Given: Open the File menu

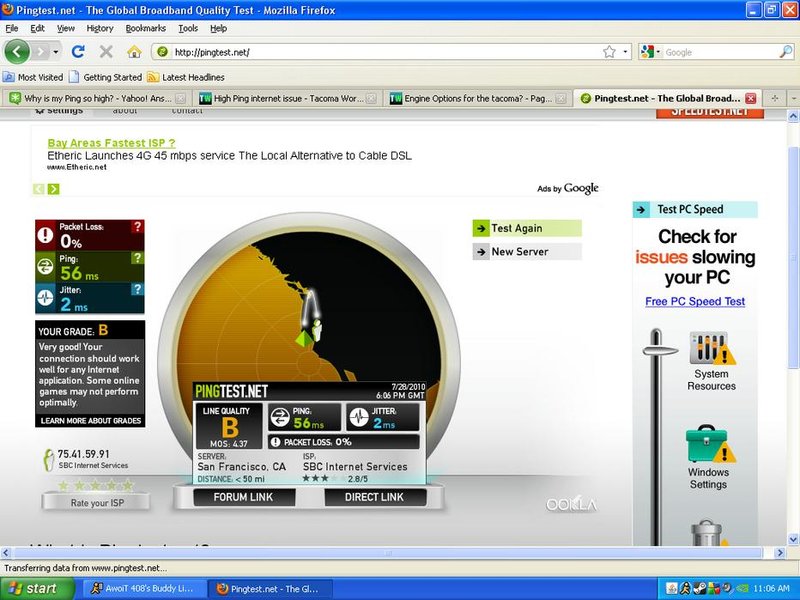Looking at the screenshot, I should coord(12,29).
